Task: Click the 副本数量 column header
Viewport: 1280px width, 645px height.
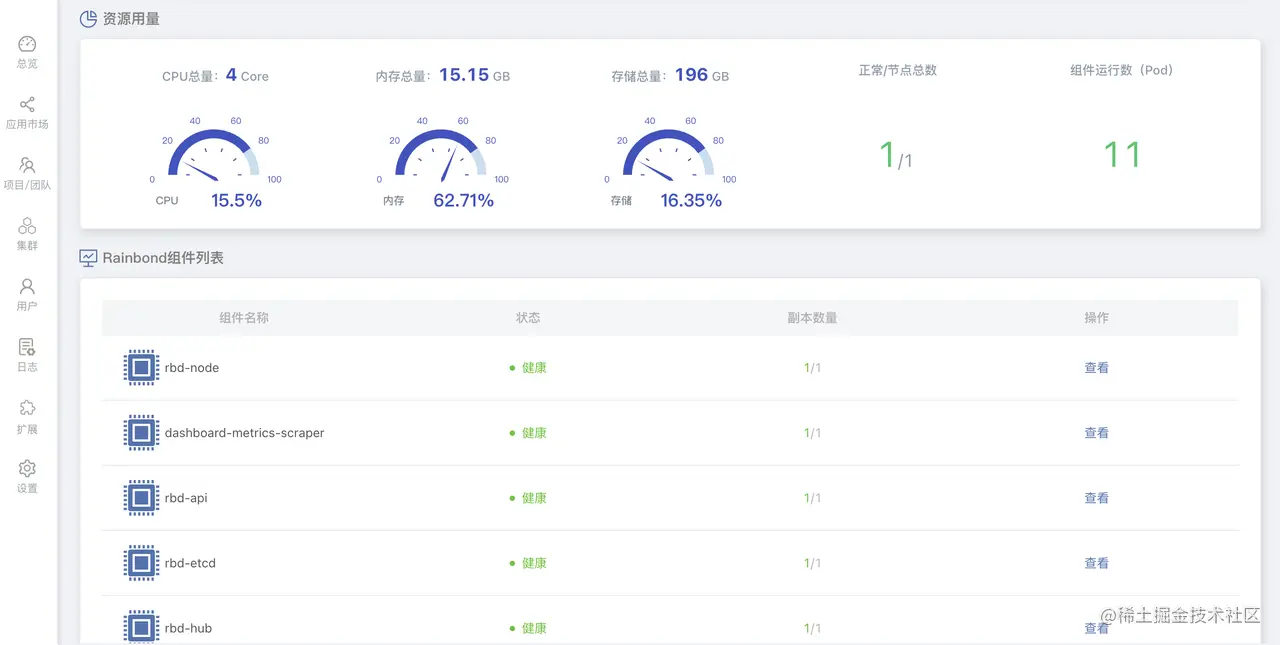Action: click(x=812, y=318)
